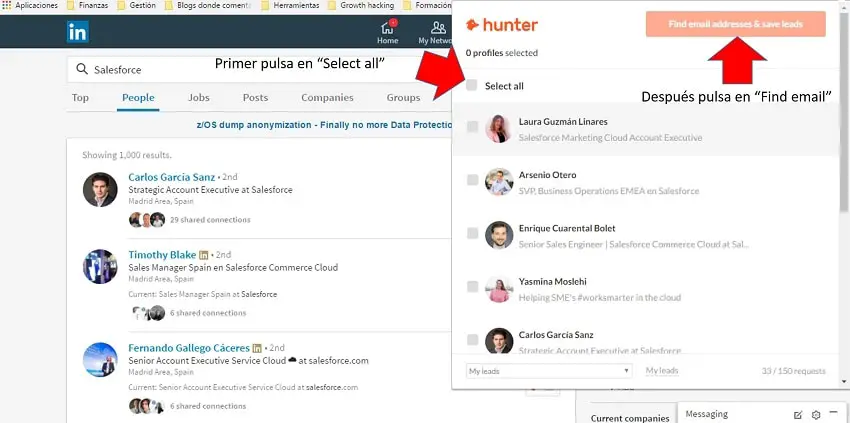Open the Home icon in LinkedIn navbar
Viewport: 850px width, 423px height.
[387, 28]
